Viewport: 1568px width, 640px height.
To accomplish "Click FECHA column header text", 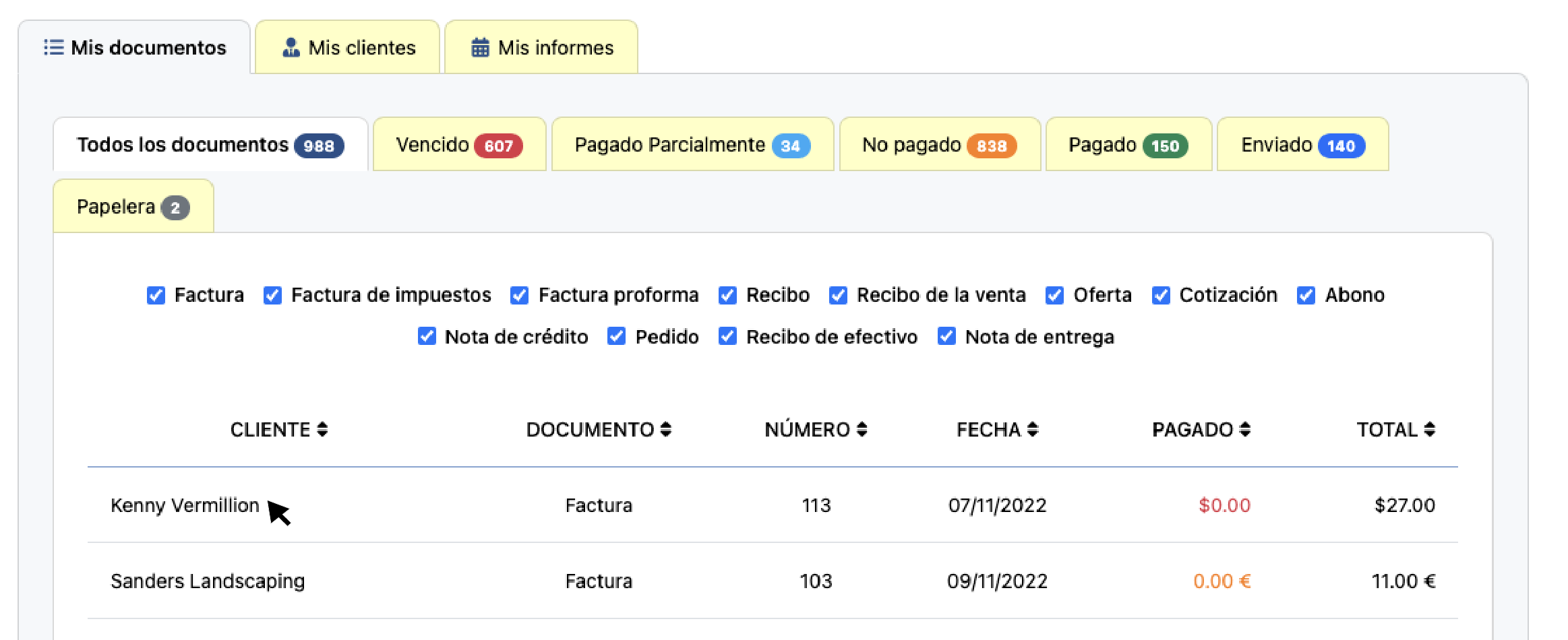I will pyautogui.click(x=988, y=429).
